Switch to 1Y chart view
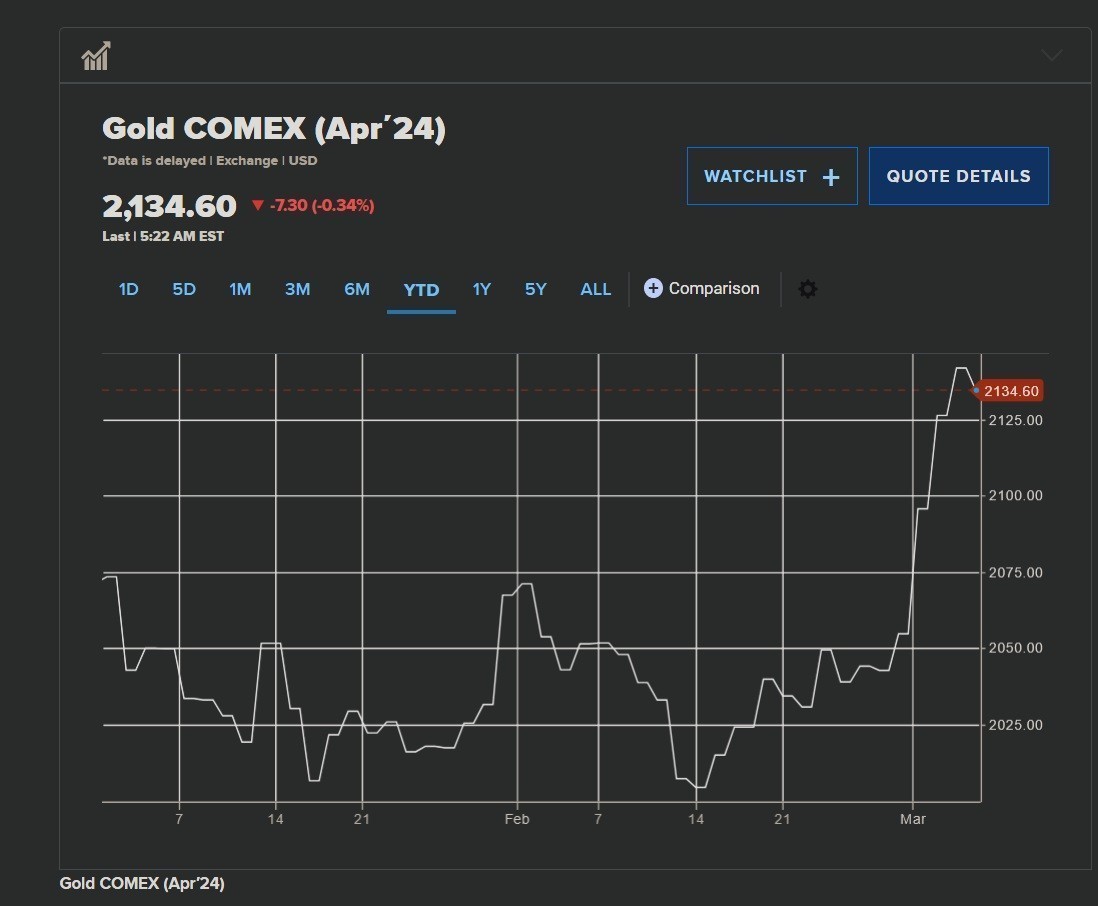The height and width of the screenshot is (906, 1098). click(482, 289)
